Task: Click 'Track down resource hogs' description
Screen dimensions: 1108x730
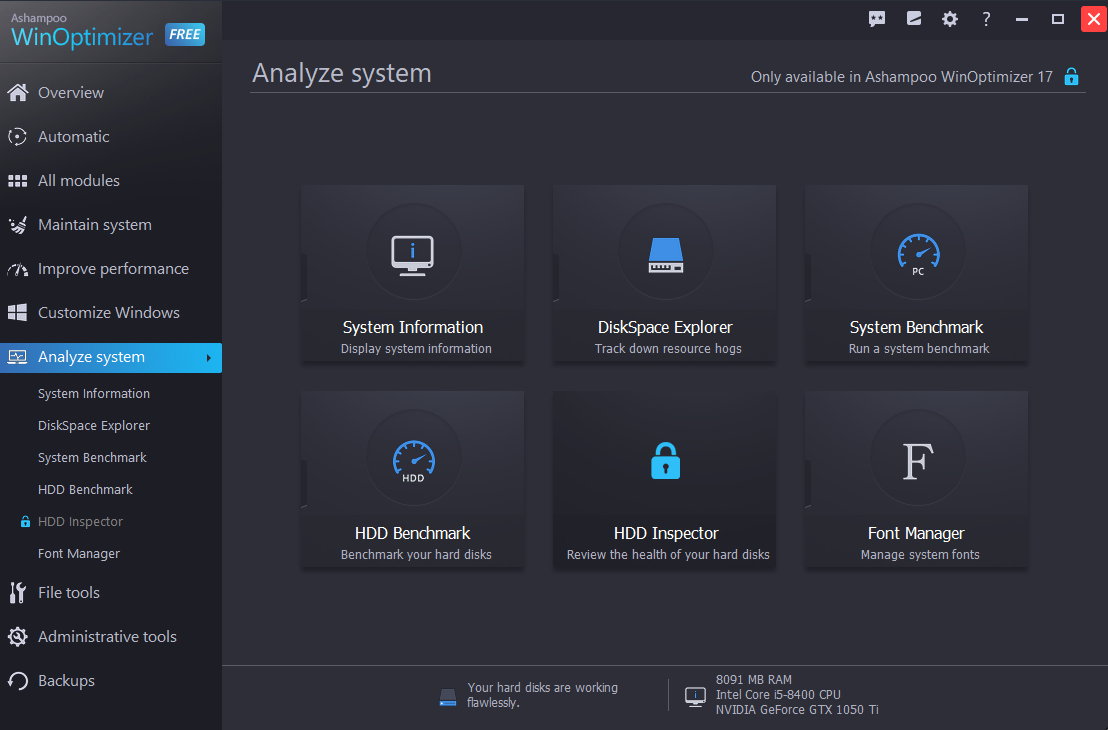Action: tap(668, 348)
